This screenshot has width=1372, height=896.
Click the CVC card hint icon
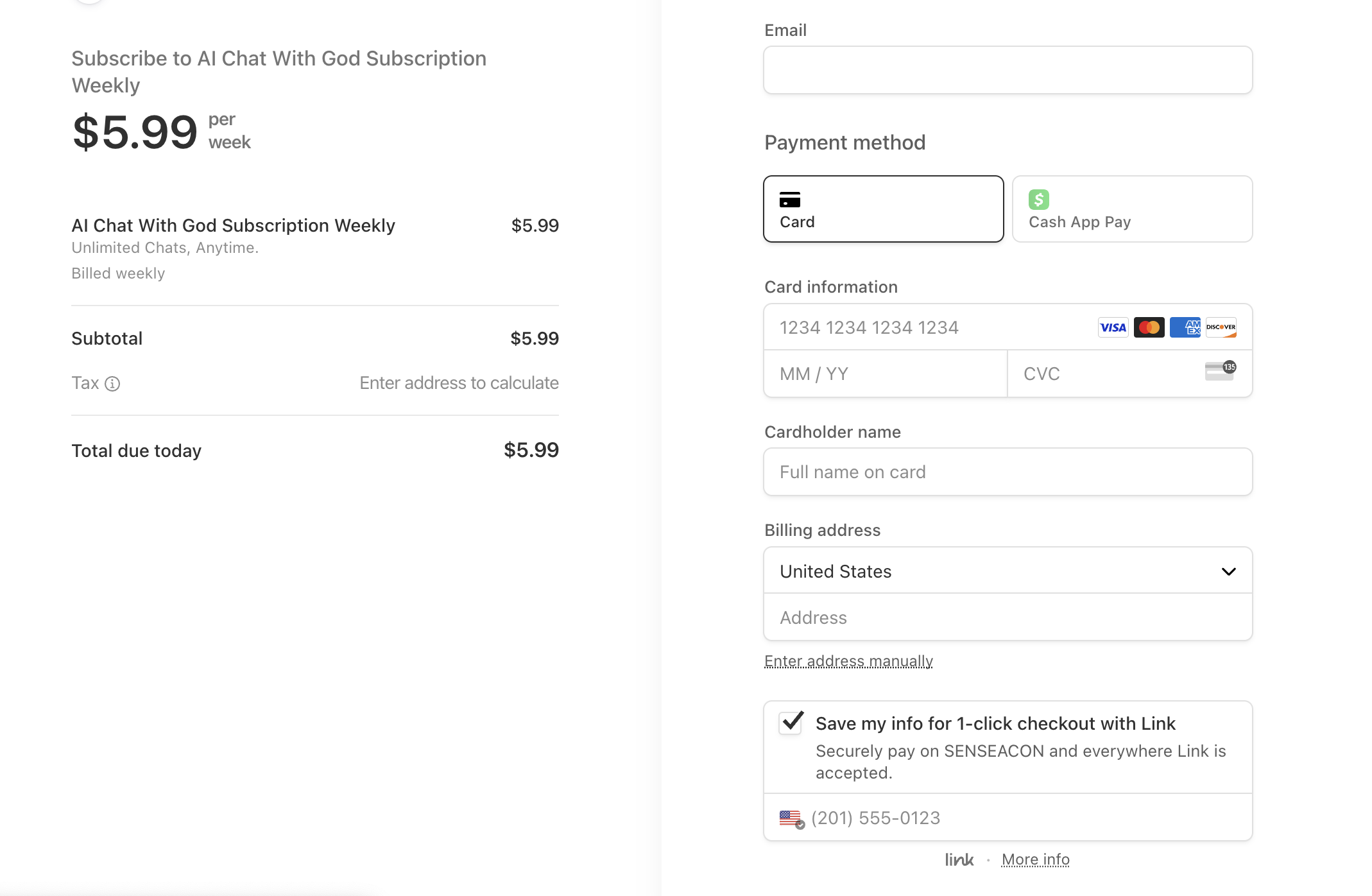(x=1220, y=371)
